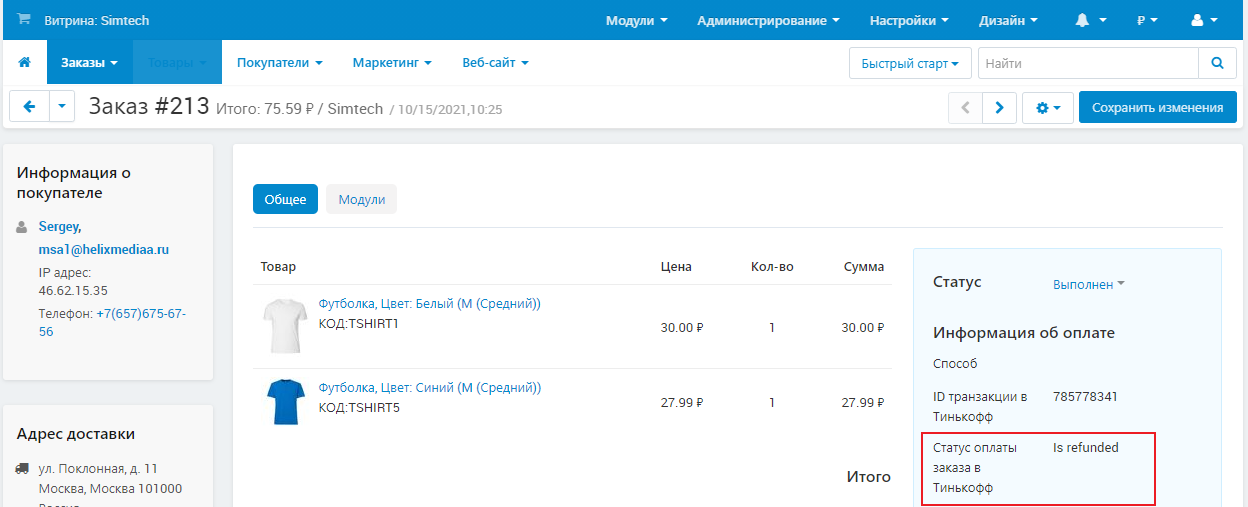Switch to the Общее tab
This screenshot has width=1248, height=507.
point(285,199)
